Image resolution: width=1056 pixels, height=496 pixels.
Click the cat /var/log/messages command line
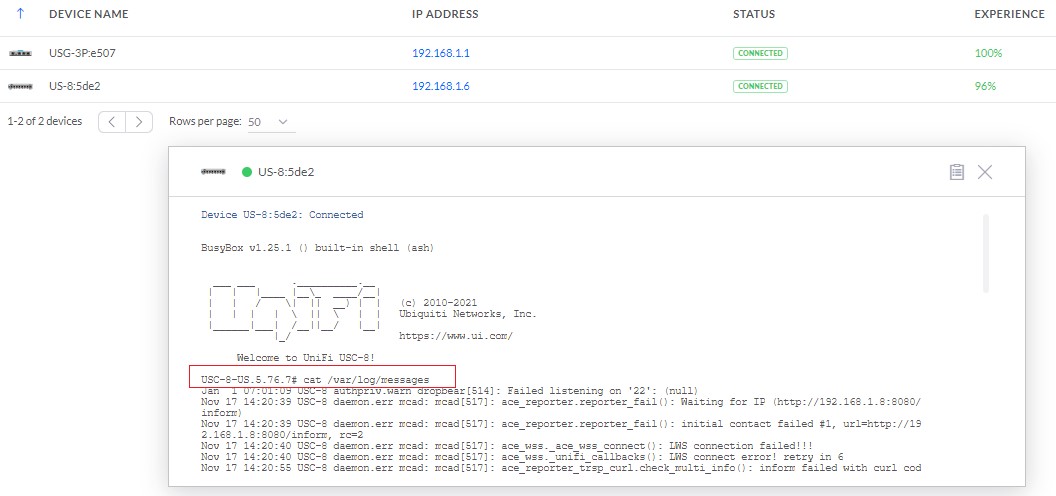click(315, 380)
